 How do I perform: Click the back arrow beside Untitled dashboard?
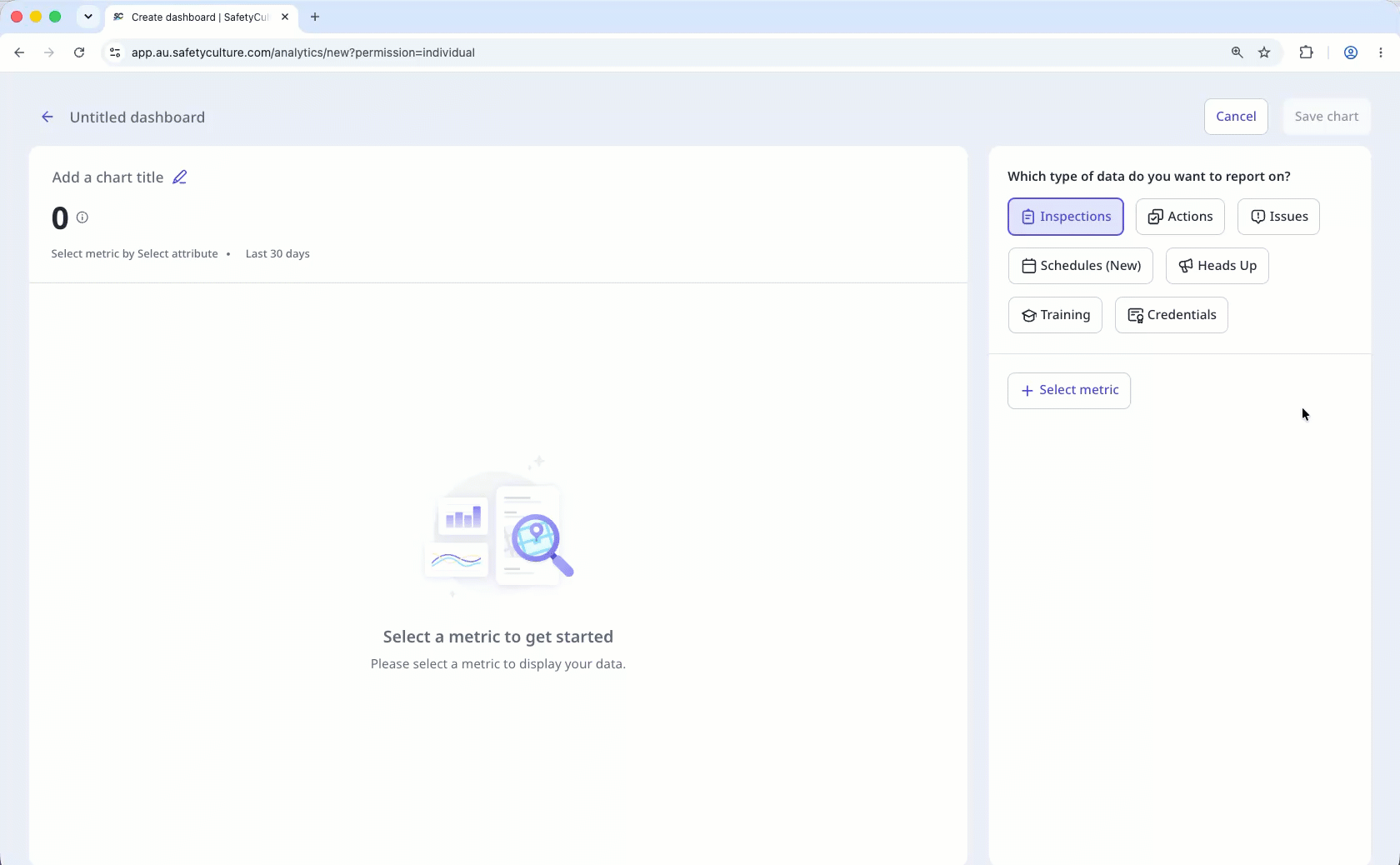47,117
